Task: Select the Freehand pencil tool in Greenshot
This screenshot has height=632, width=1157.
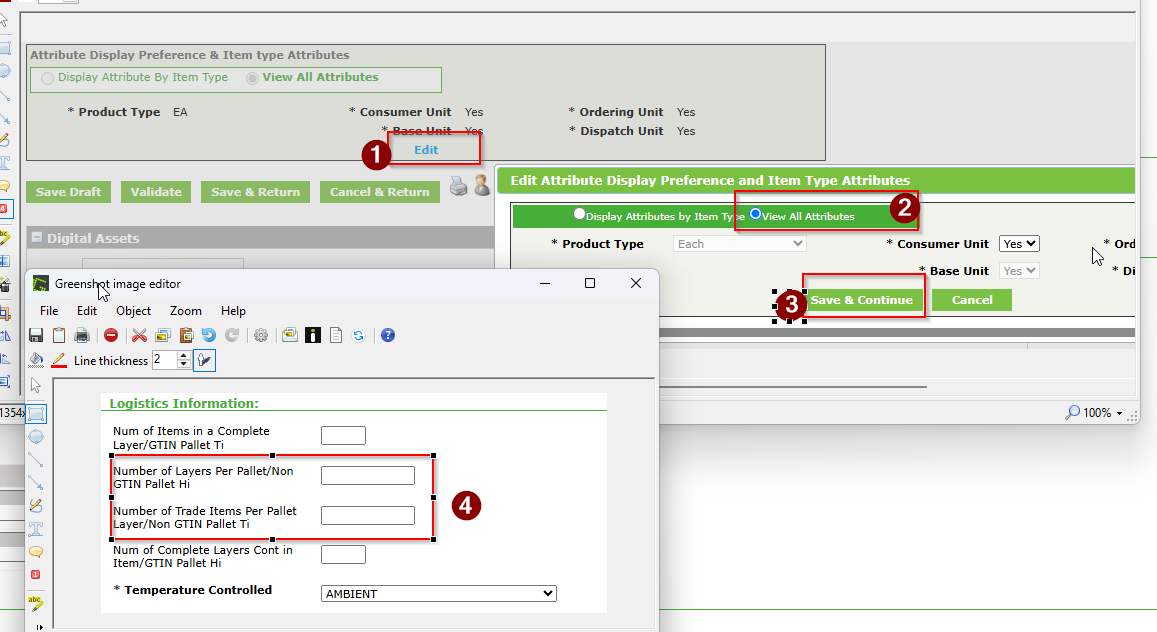Action: (35, 505)
